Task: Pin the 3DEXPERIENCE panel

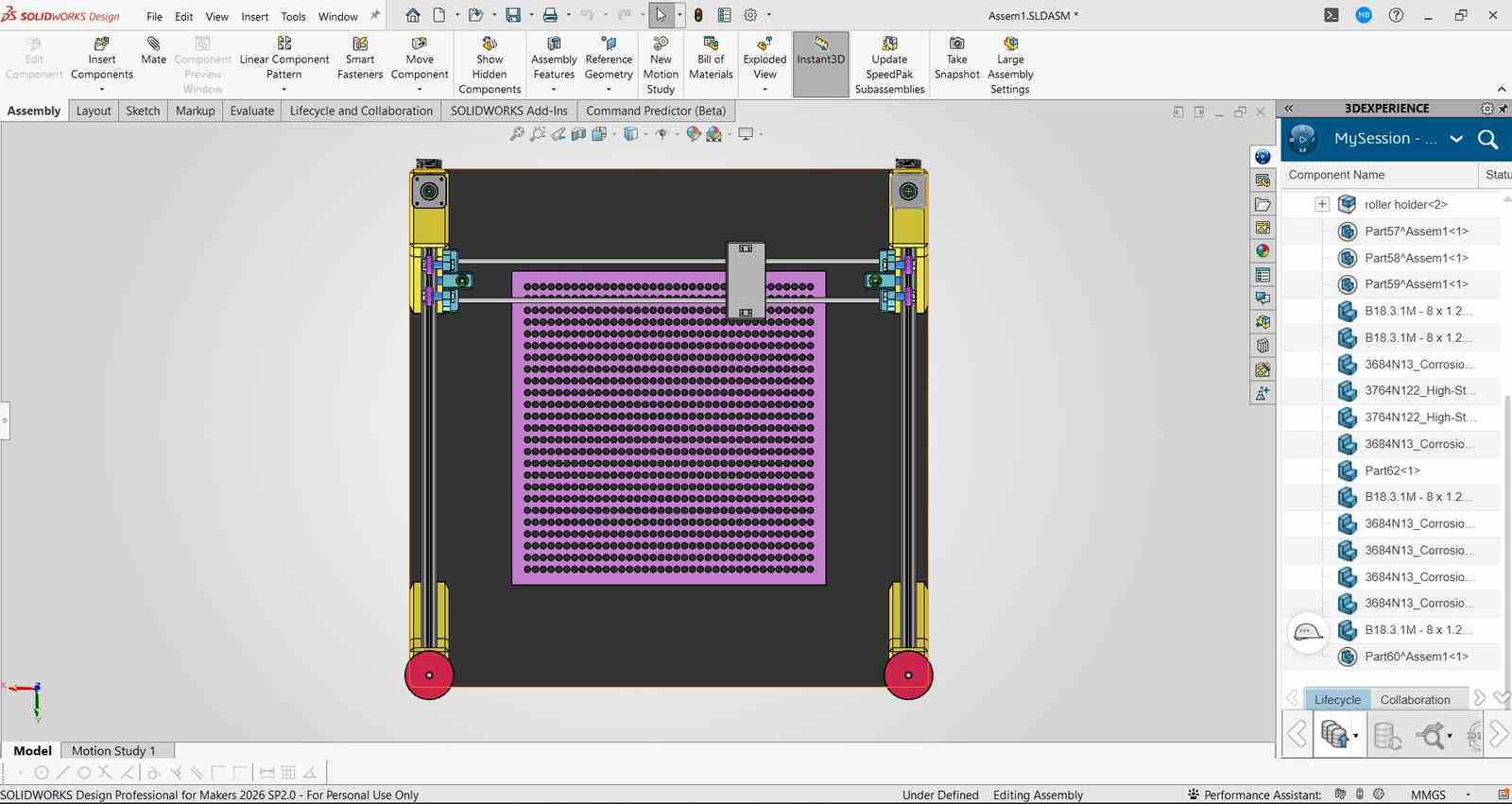Action: tap(1503, 109)
